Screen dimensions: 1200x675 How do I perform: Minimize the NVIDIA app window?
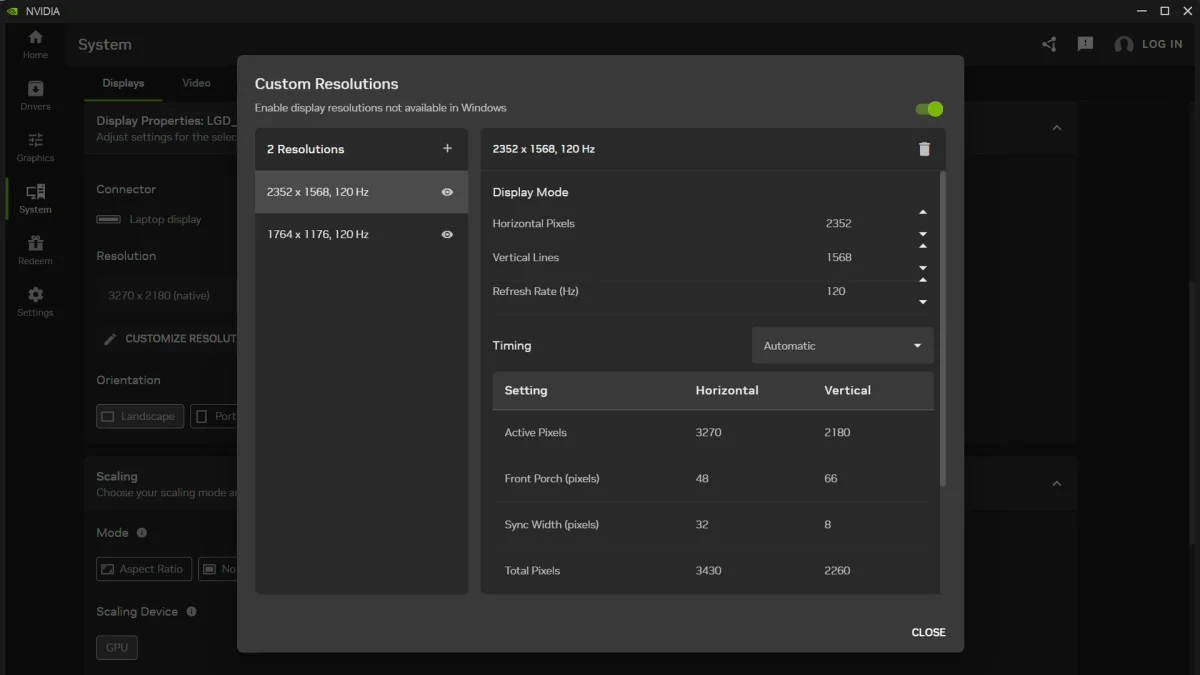(x=1140, y=11)
